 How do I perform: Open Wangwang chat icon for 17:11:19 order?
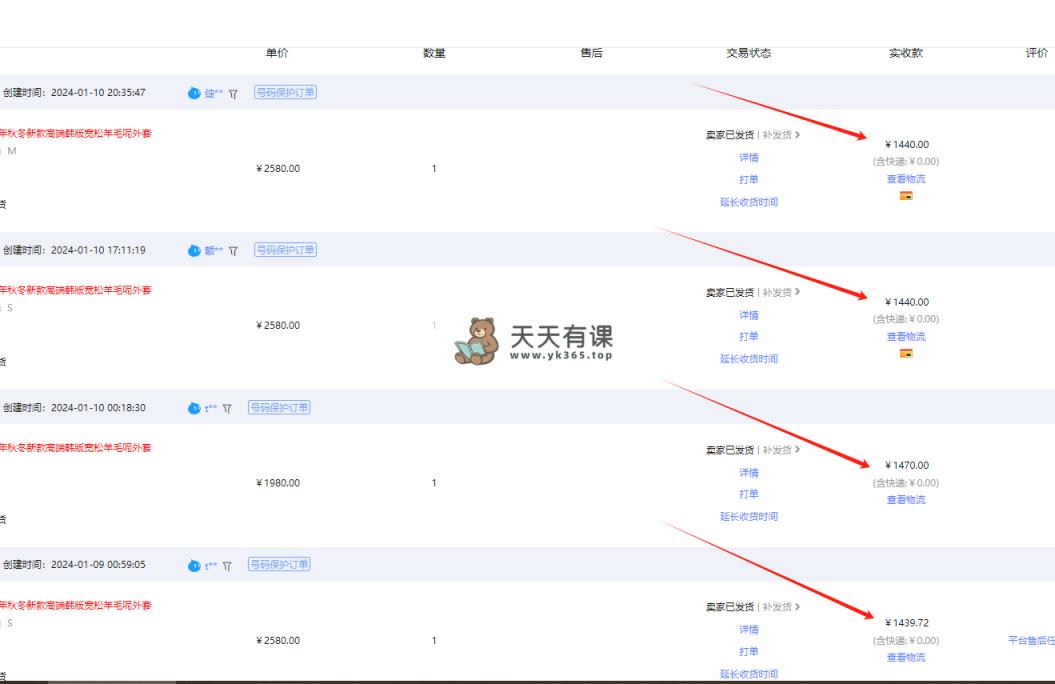194,250
